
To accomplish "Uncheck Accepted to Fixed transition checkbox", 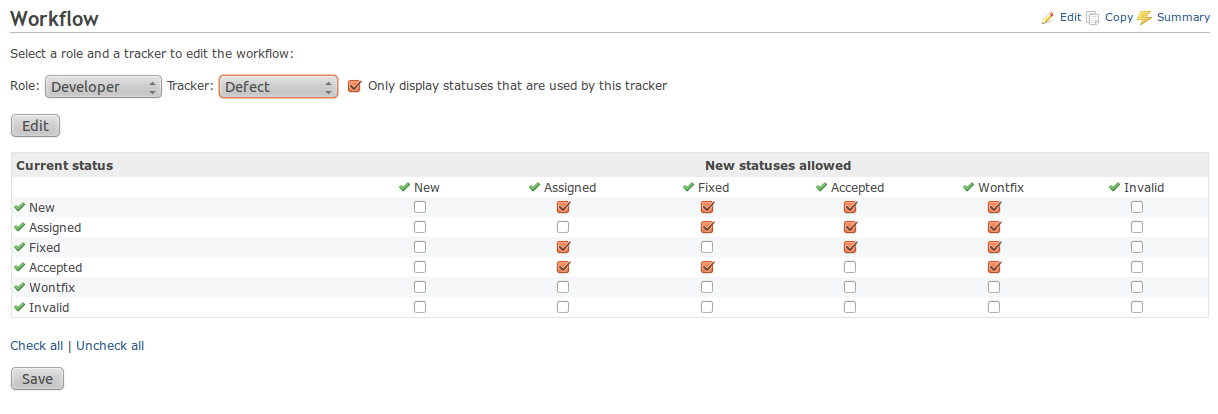I will pyautogui.click(x=707, y=267).
